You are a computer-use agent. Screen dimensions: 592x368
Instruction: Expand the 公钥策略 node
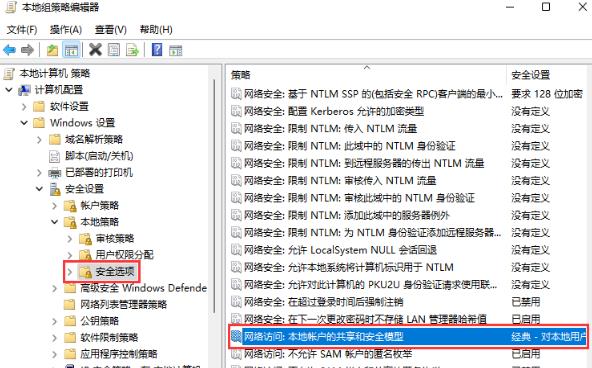pos(54,321)
